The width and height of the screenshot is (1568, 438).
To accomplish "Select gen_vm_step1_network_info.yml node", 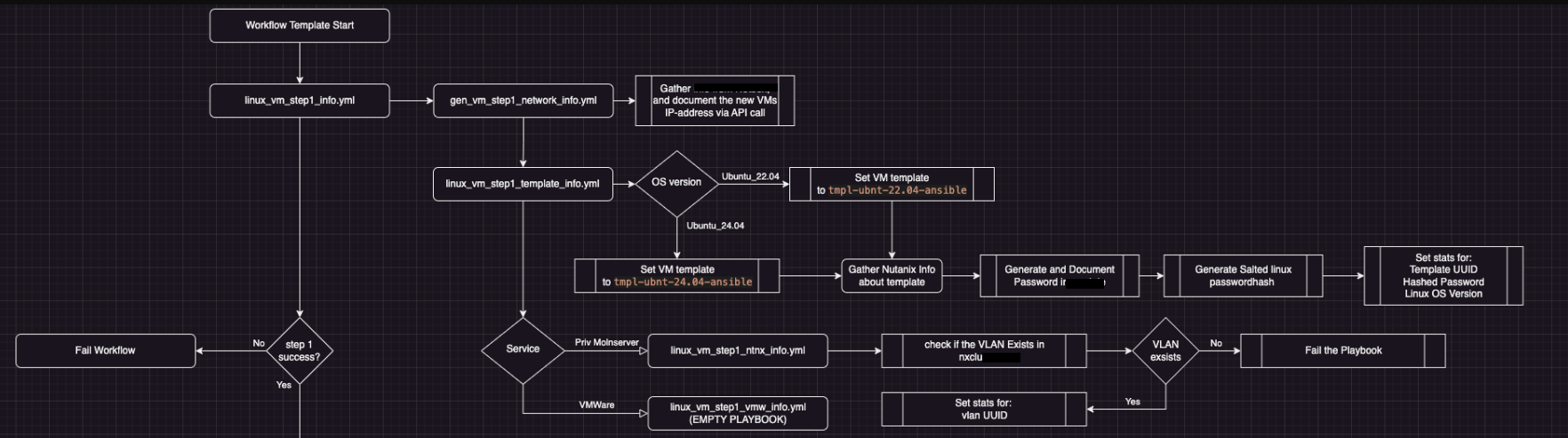I will pyautogui.click(x=523, y=100).
